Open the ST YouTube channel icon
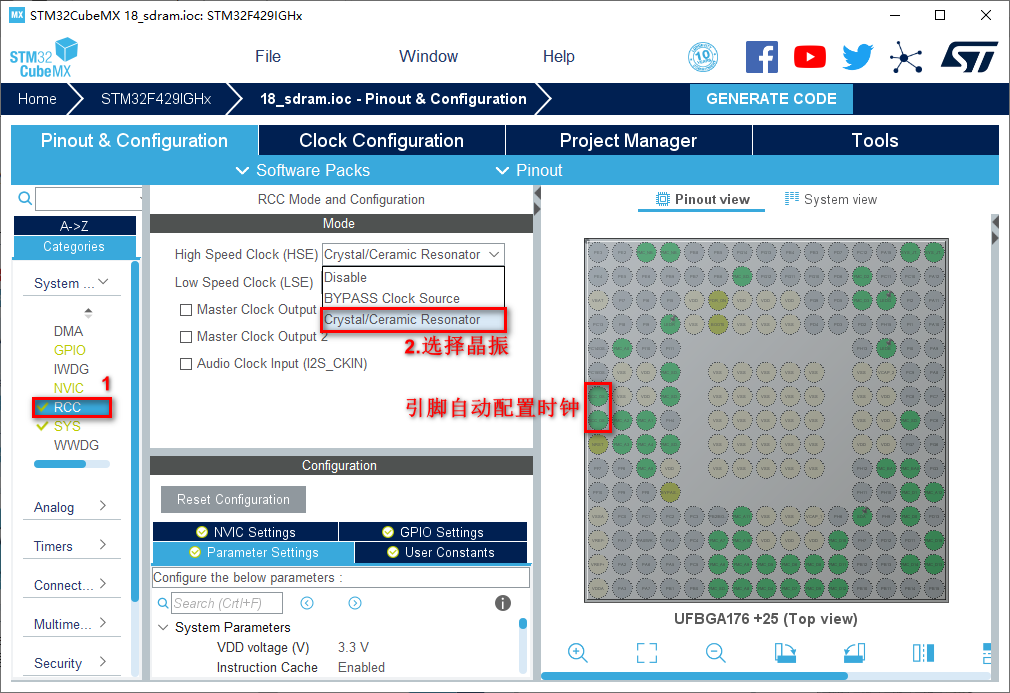 click(x=810, y=57)
